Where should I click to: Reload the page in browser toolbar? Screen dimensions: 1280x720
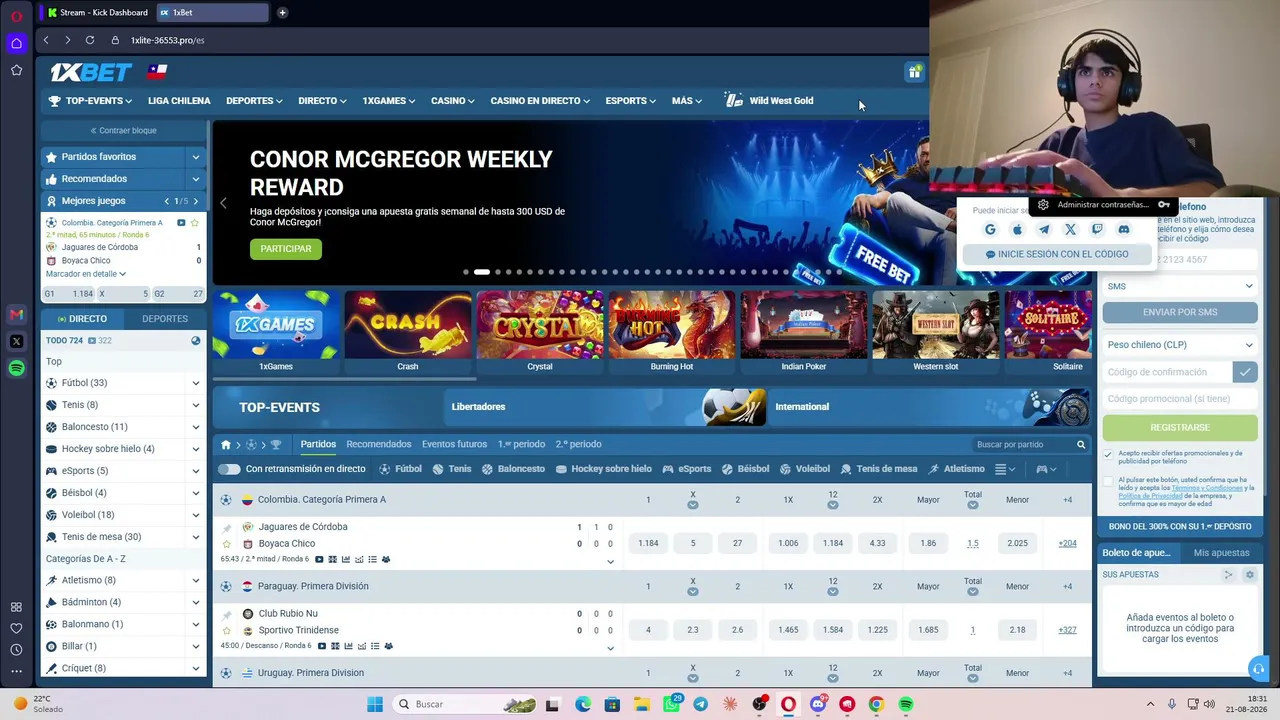click(90, 40)
